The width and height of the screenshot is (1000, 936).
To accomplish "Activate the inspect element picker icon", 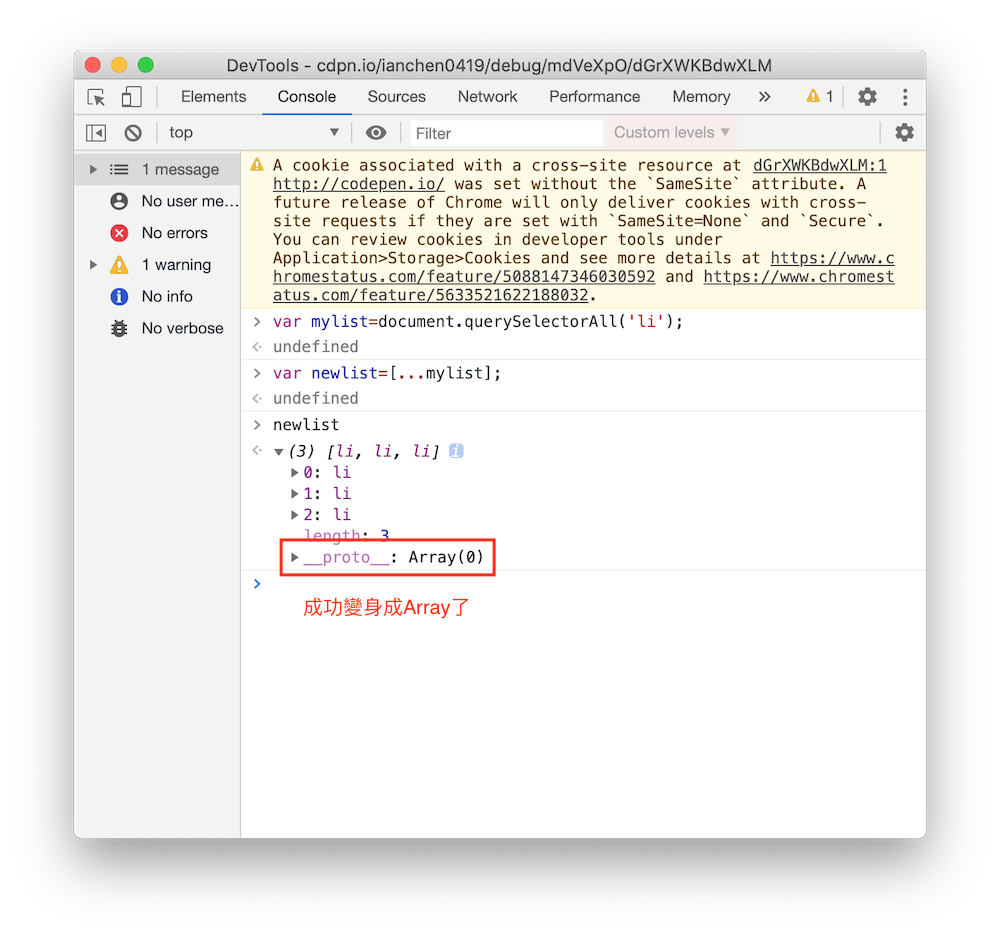I will coord(96,97).
